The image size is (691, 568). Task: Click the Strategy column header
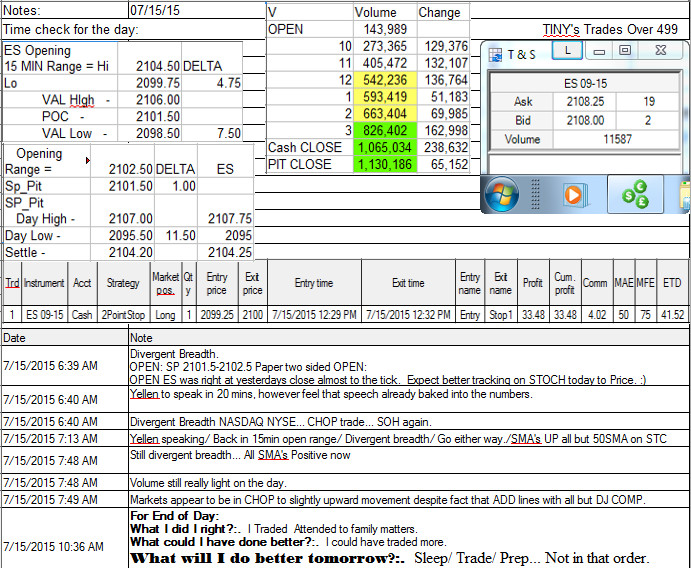click(x=123, y=283)
